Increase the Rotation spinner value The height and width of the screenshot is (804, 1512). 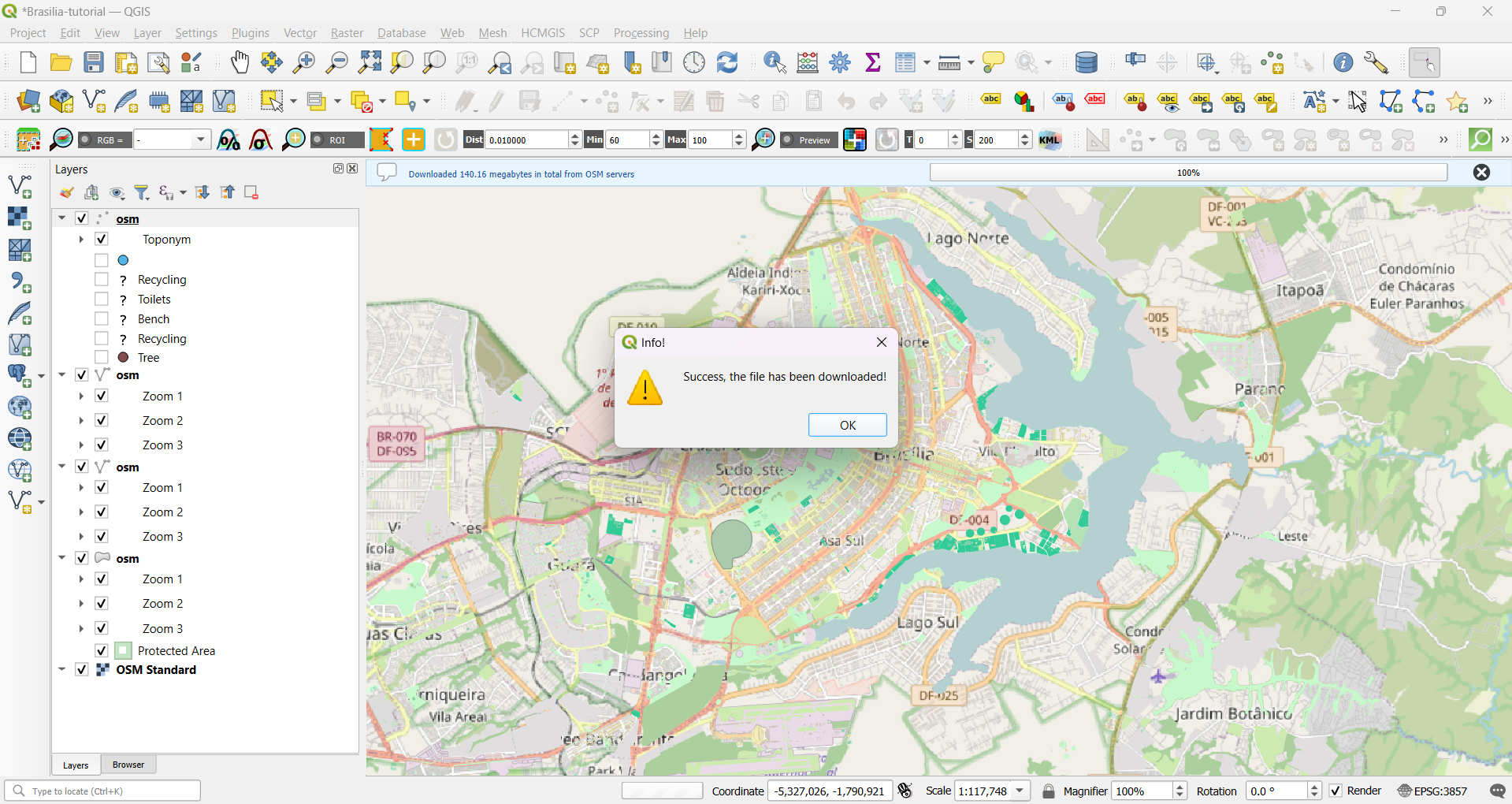point(1314,786)
